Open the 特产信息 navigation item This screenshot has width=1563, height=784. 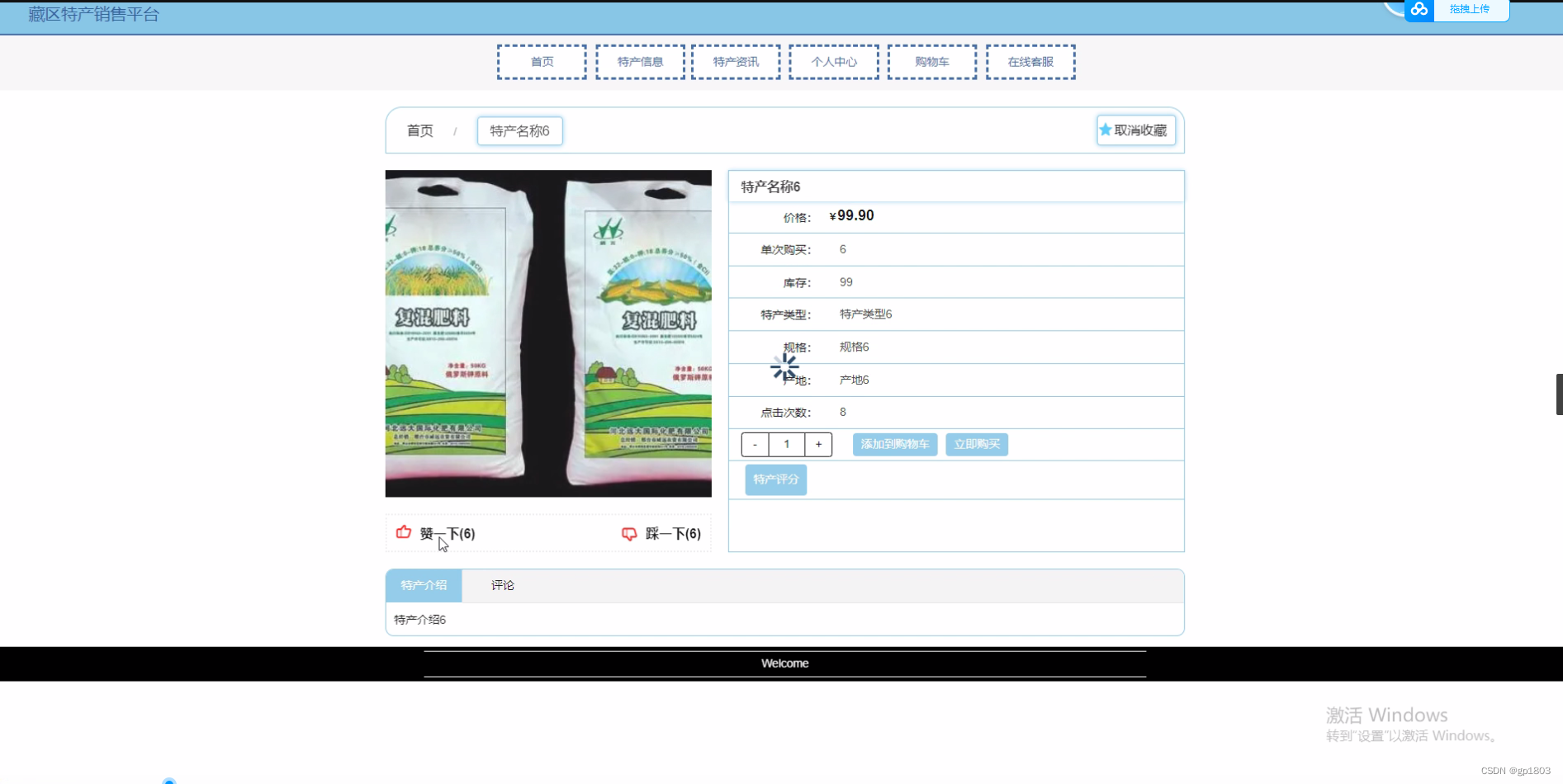[x=639, y=61]
